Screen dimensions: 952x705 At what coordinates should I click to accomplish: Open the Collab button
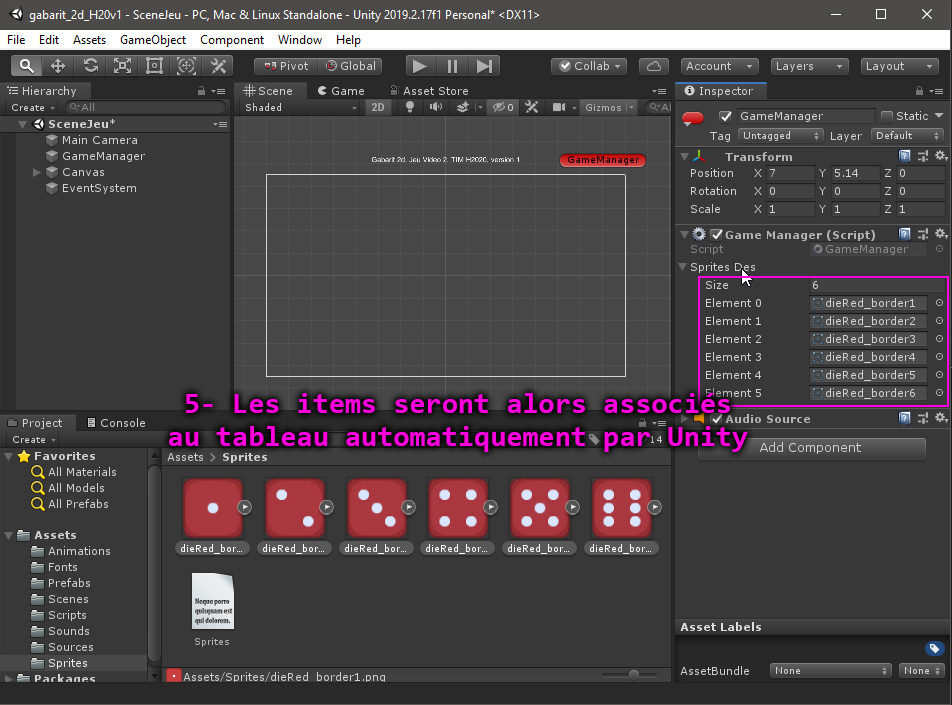[589, 66]
